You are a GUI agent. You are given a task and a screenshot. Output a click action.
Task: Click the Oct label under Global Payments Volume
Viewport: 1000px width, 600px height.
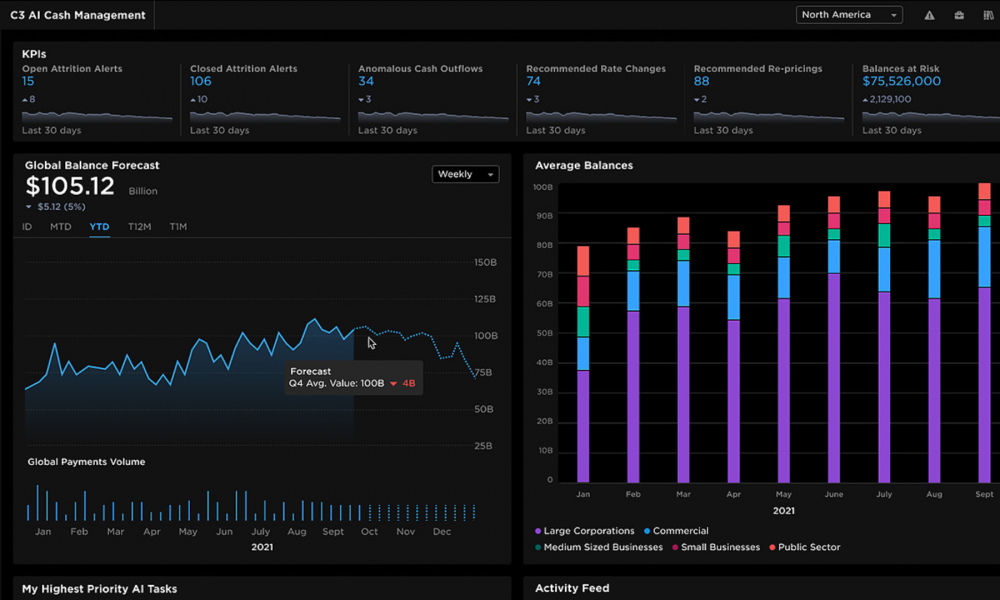[369, 531]
